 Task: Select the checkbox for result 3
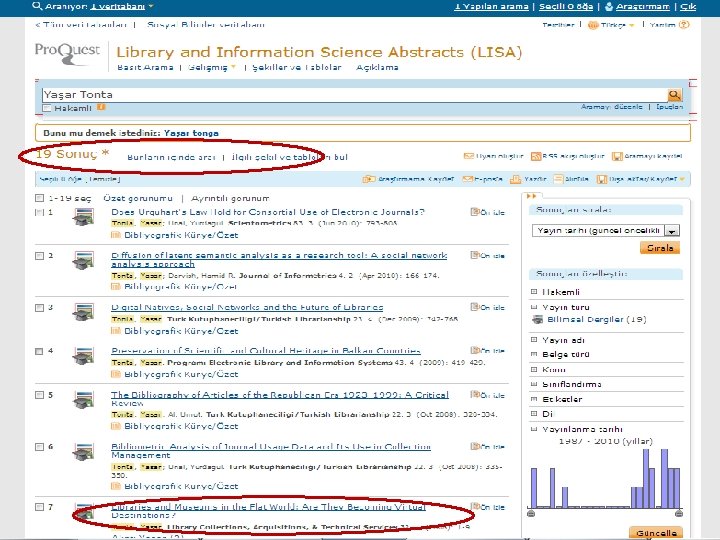click(39, 308)
